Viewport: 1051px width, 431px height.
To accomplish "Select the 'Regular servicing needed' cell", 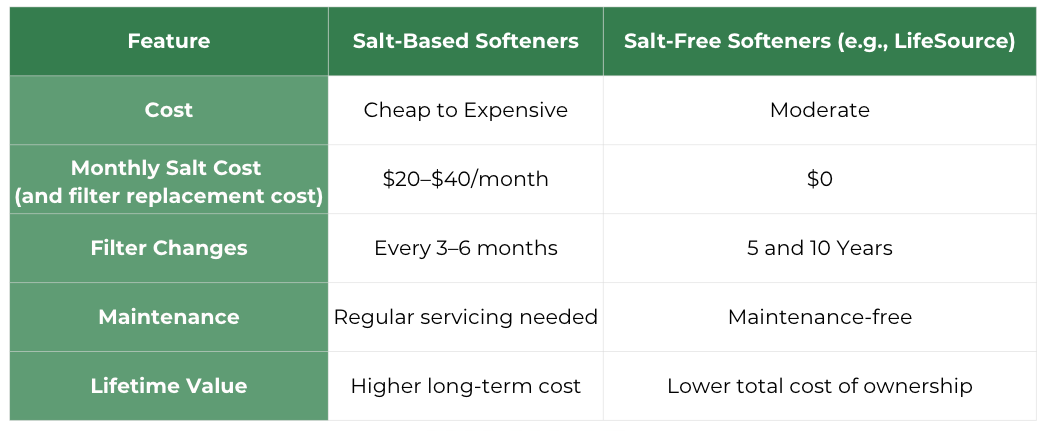I will click(x=465, y=317).
